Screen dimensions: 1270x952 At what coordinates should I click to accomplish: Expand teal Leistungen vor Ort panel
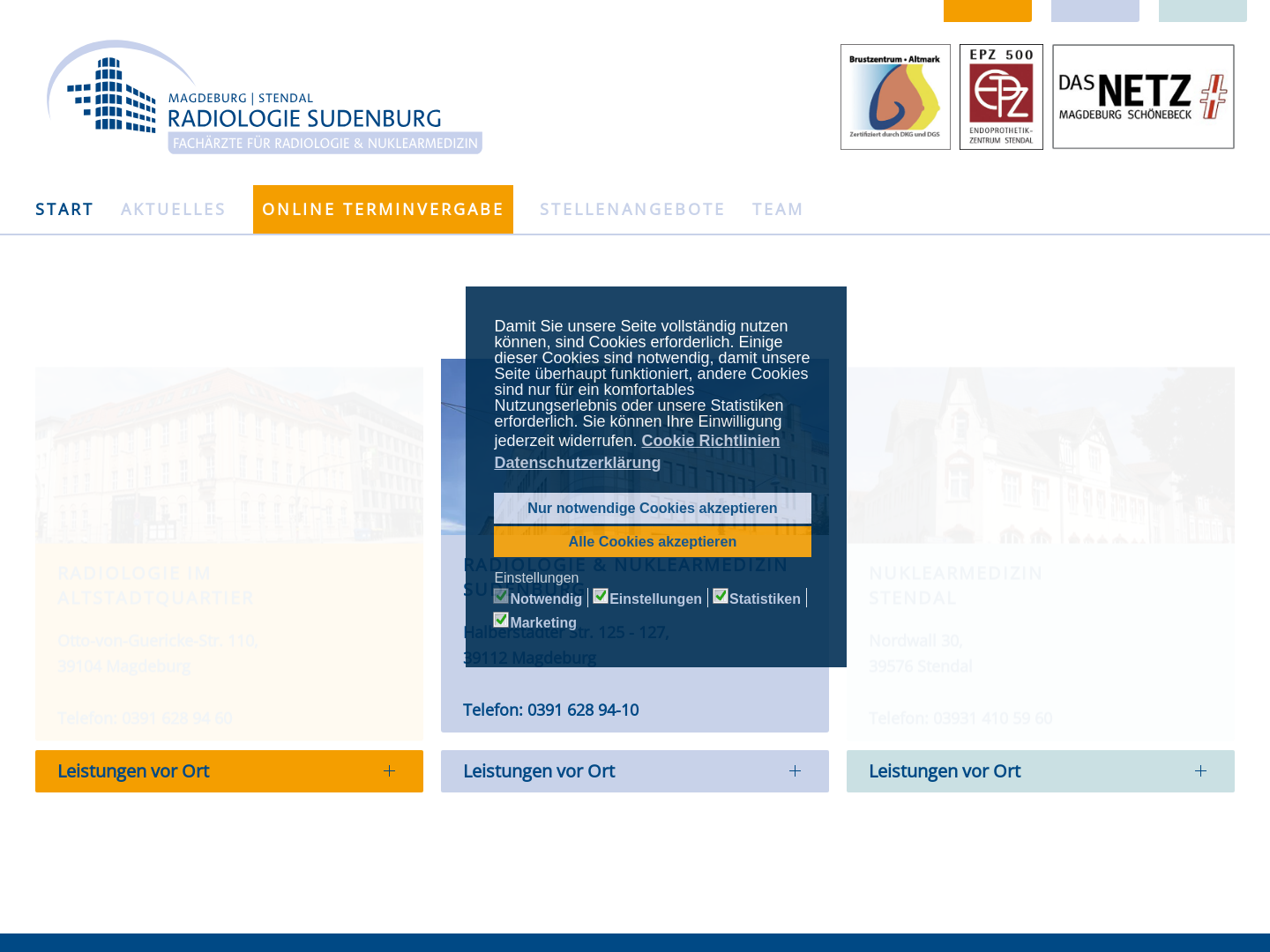[1041, 771]
